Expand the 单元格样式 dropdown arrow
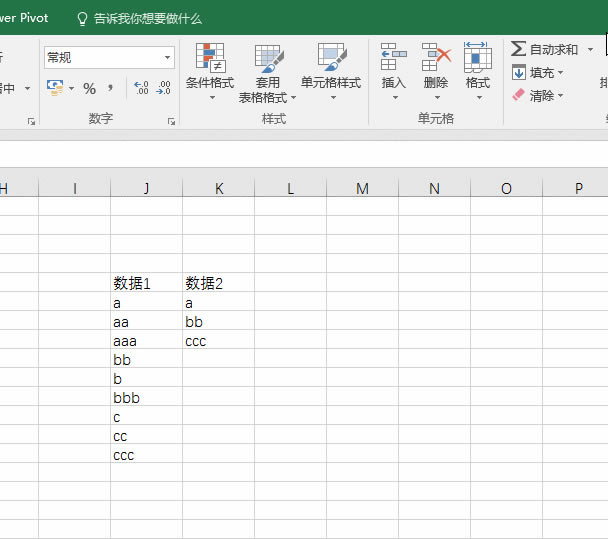The width and height of the screenshot is (608, 539). (333, 97)
